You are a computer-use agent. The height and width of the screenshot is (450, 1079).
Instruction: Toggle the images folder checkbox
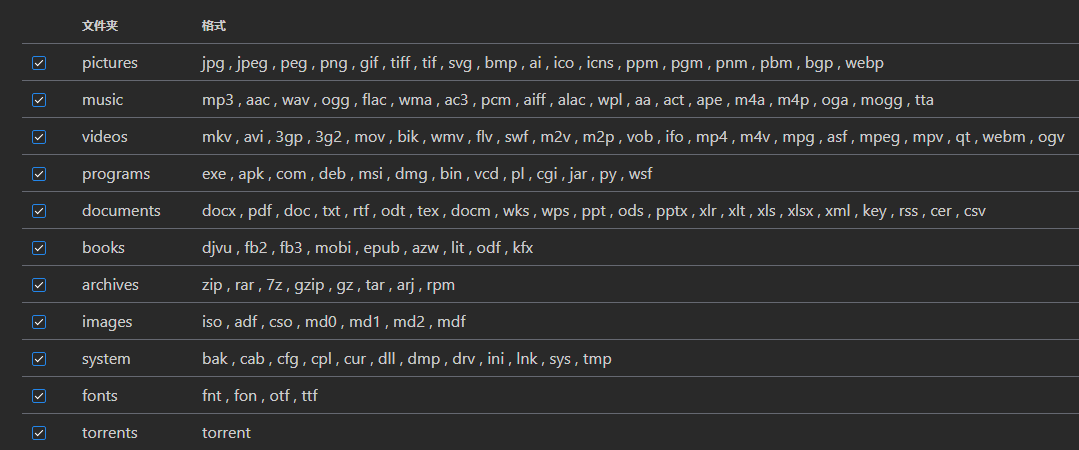[39, 322]
